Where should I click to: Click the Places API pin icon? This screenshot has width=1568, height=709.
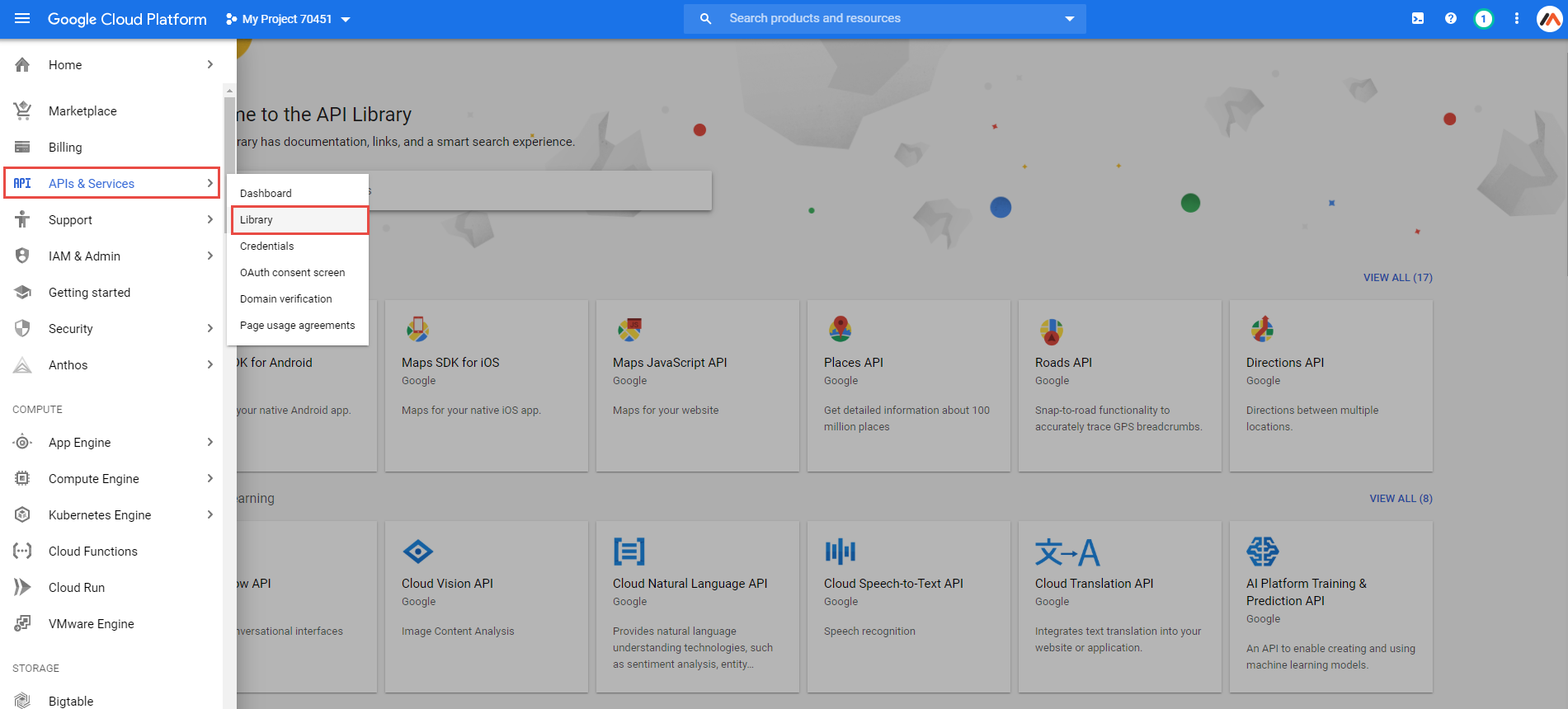point(841,329)
